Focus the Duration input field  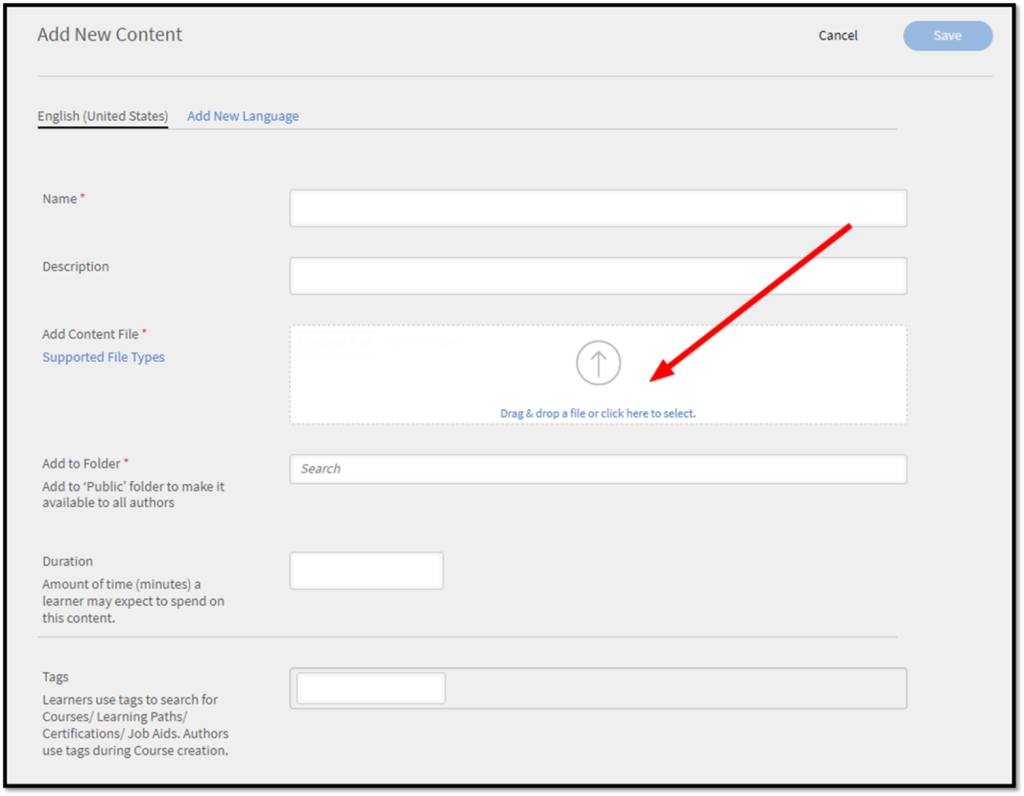pyautogui.click(x=366, y=570)
